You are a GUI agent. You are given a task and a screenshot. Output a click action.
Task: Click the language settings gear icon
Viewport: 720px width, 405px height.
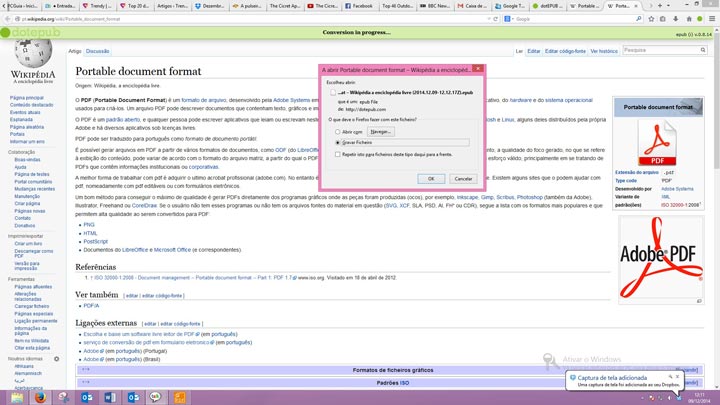click(56, 359)
